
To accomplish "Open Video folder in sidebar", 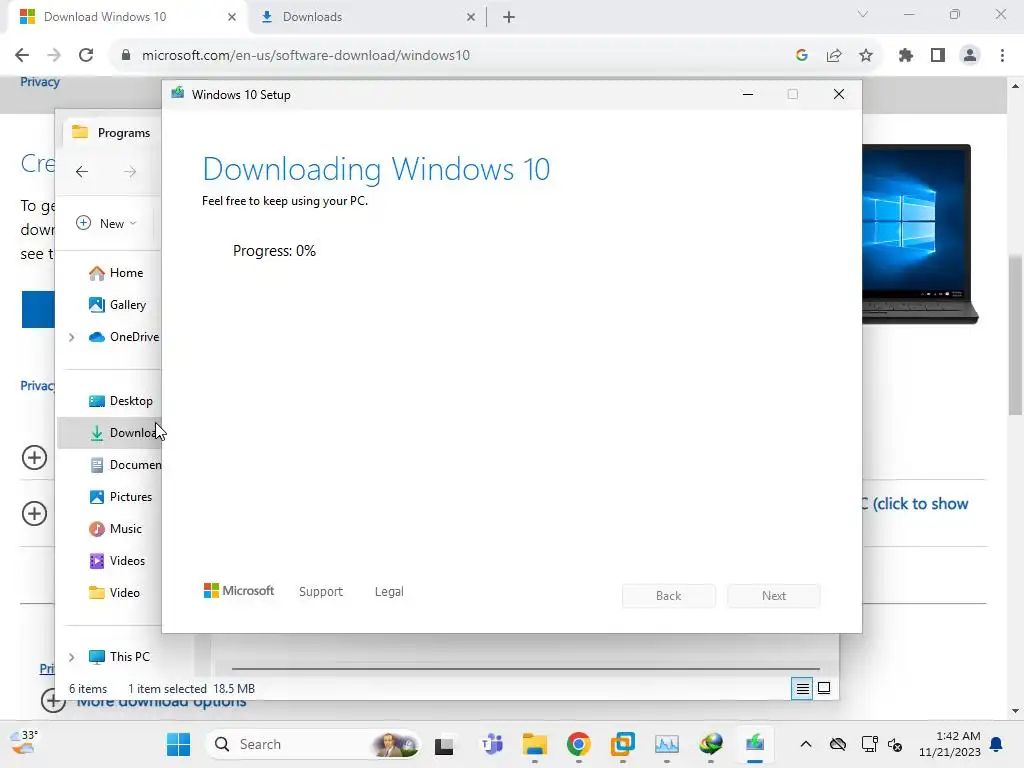I will pyautogui.click(x=114, y=593).
